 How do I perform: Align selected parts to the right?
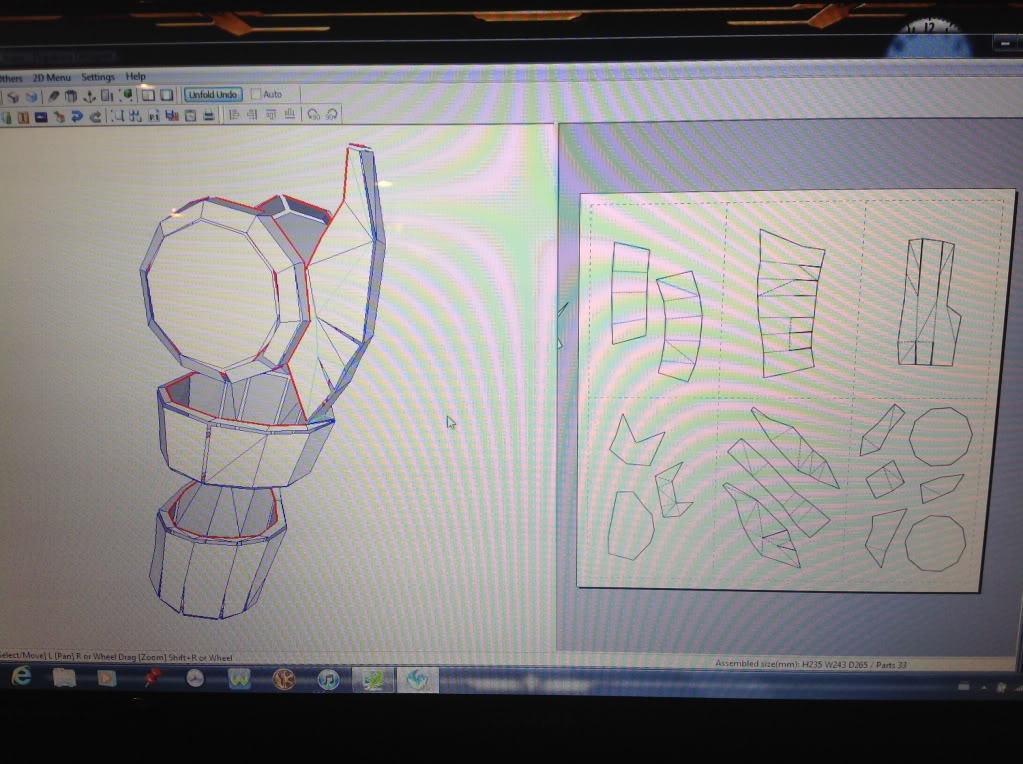[252, 115]
